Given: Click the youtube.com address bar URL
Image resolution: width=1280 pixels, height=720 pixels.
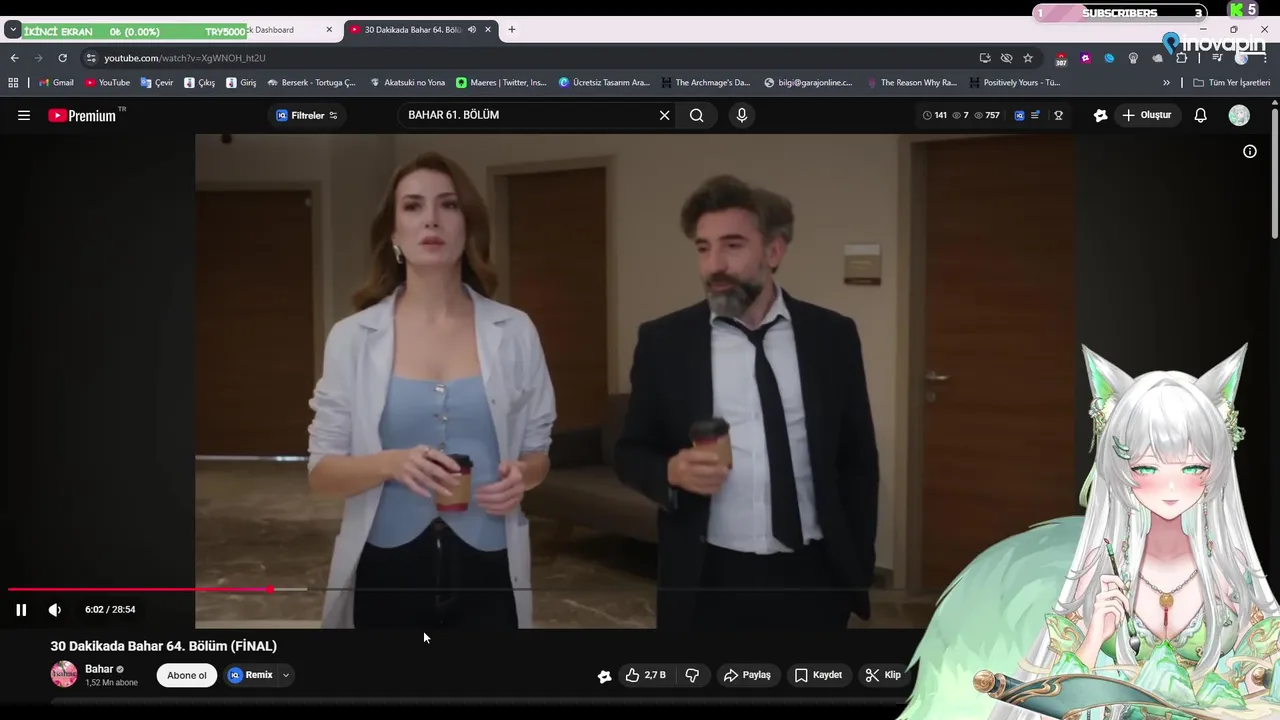Looking at the screenshot, I should point(185,58).
